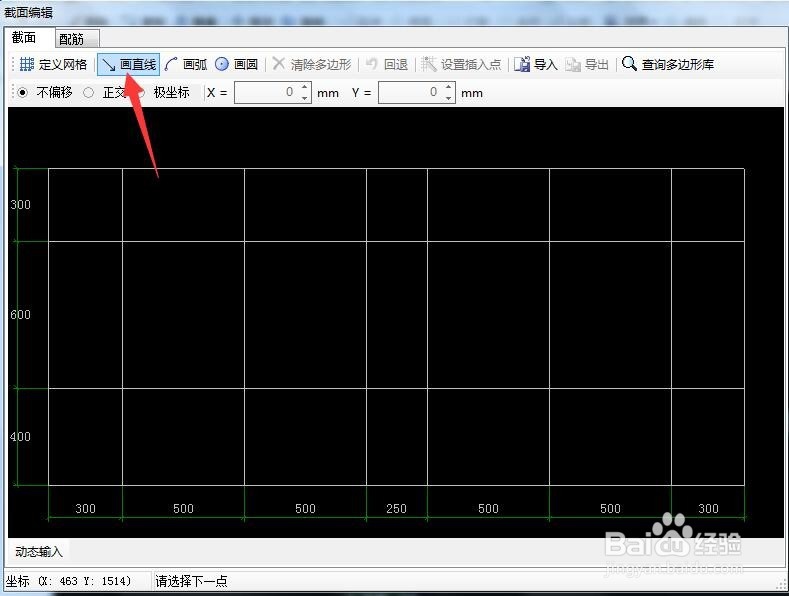Click the 导入 import button
This screenshot has height=596, width=789.
(536, 64)
